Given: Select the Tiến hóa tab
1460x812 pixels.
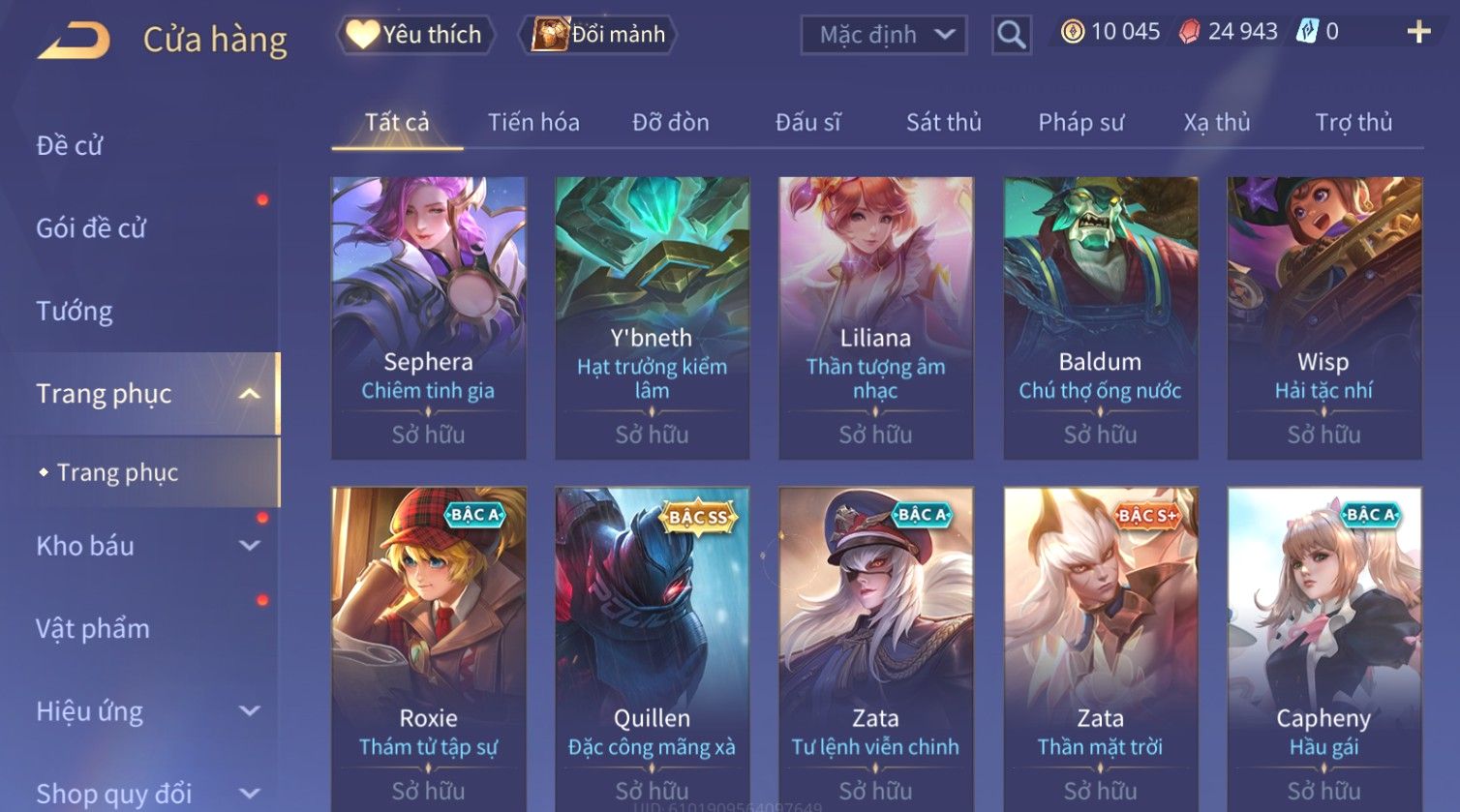Looking at the screenshot, I should [x=533, y=122].
